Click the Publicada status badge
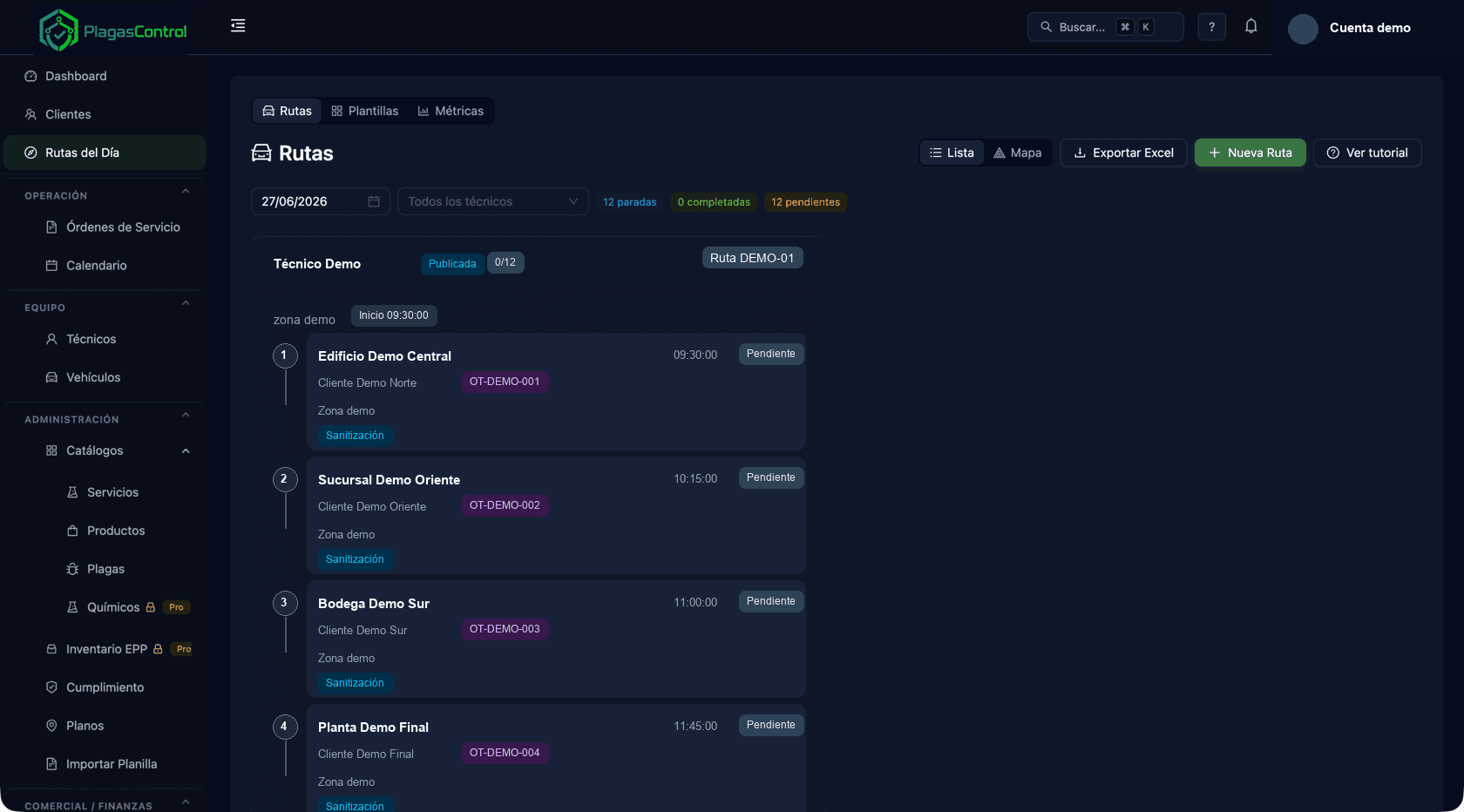1464x812 pixels. pos(452,264)
